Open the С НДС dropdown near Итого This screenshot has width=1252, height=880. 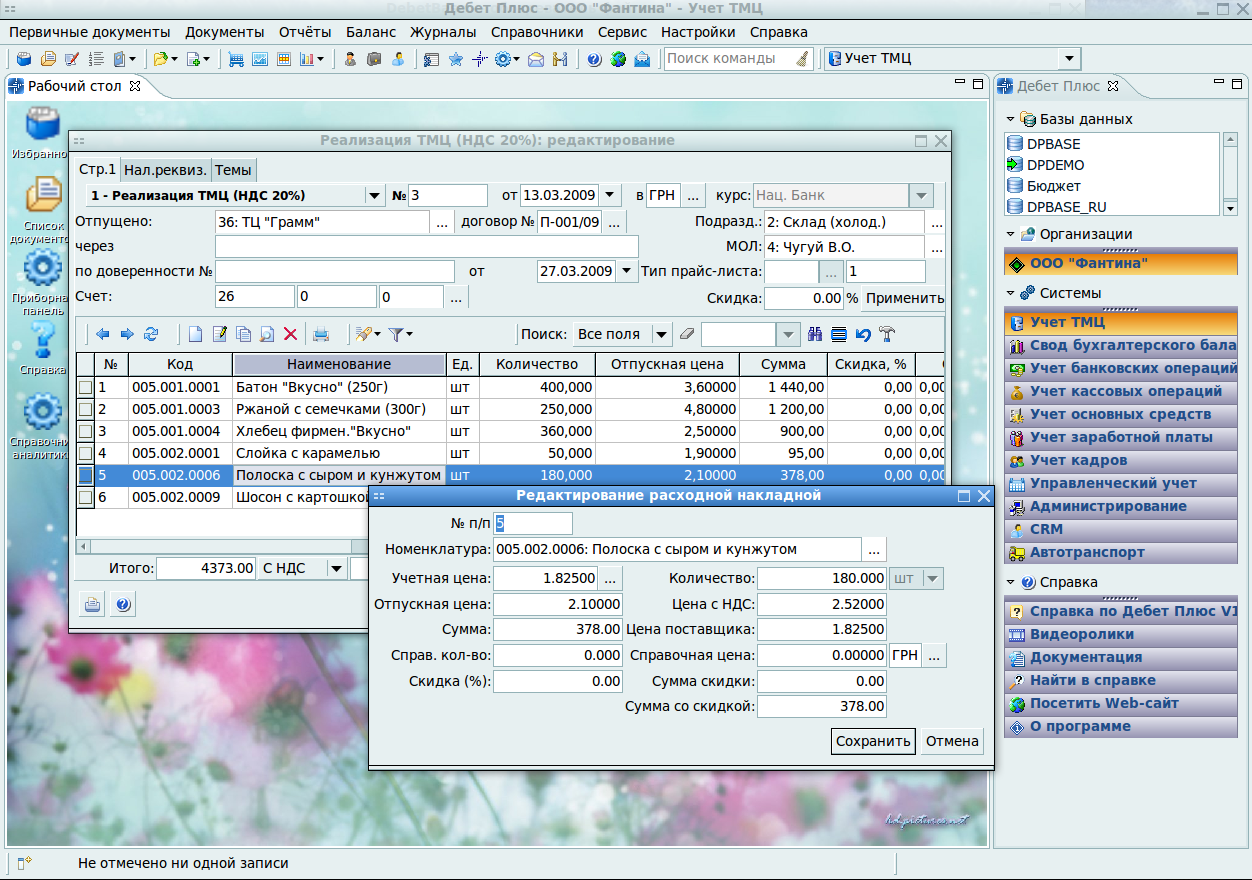[336, 568]
